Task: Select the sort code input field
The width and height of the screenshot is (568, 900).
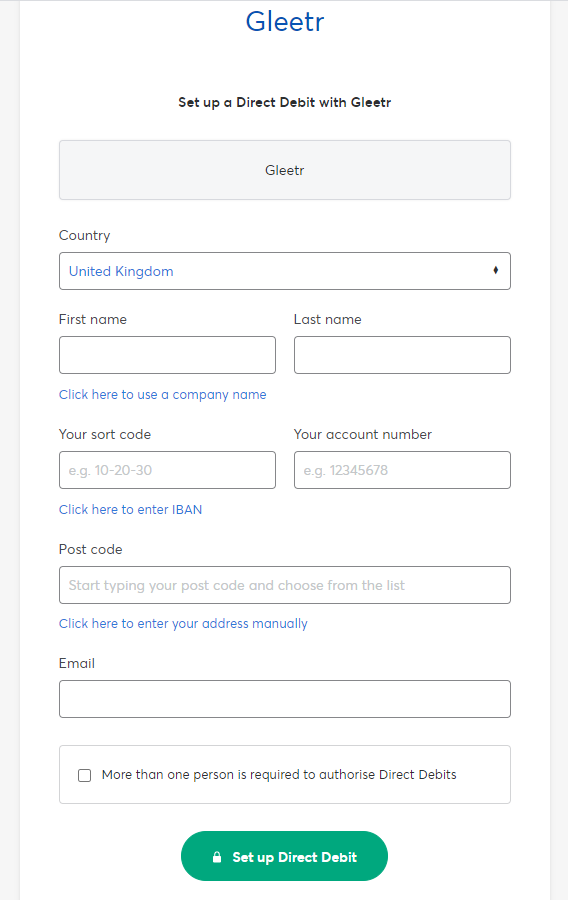Action: tap(168, 470)
